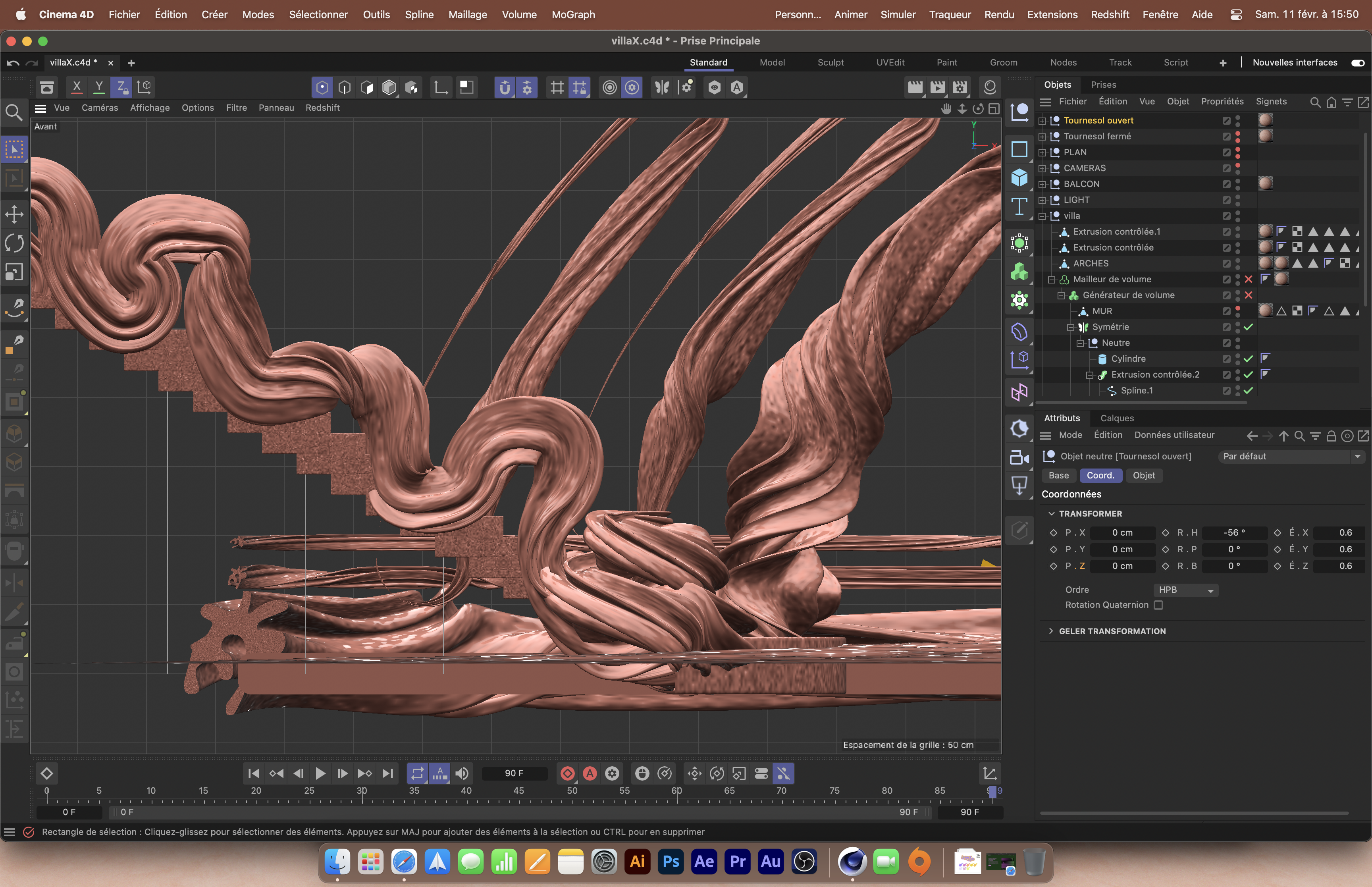Open the render settings icon
The image size is (1372, 887).
[x=960, y=87]
